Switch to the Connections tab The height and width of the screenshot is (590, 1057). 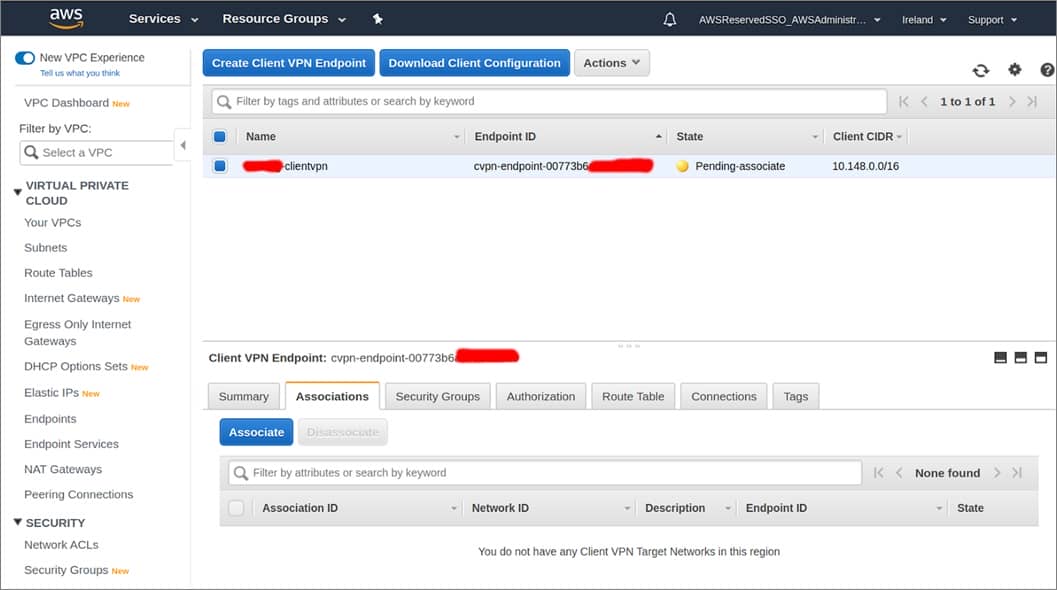(x=724, y=396)
